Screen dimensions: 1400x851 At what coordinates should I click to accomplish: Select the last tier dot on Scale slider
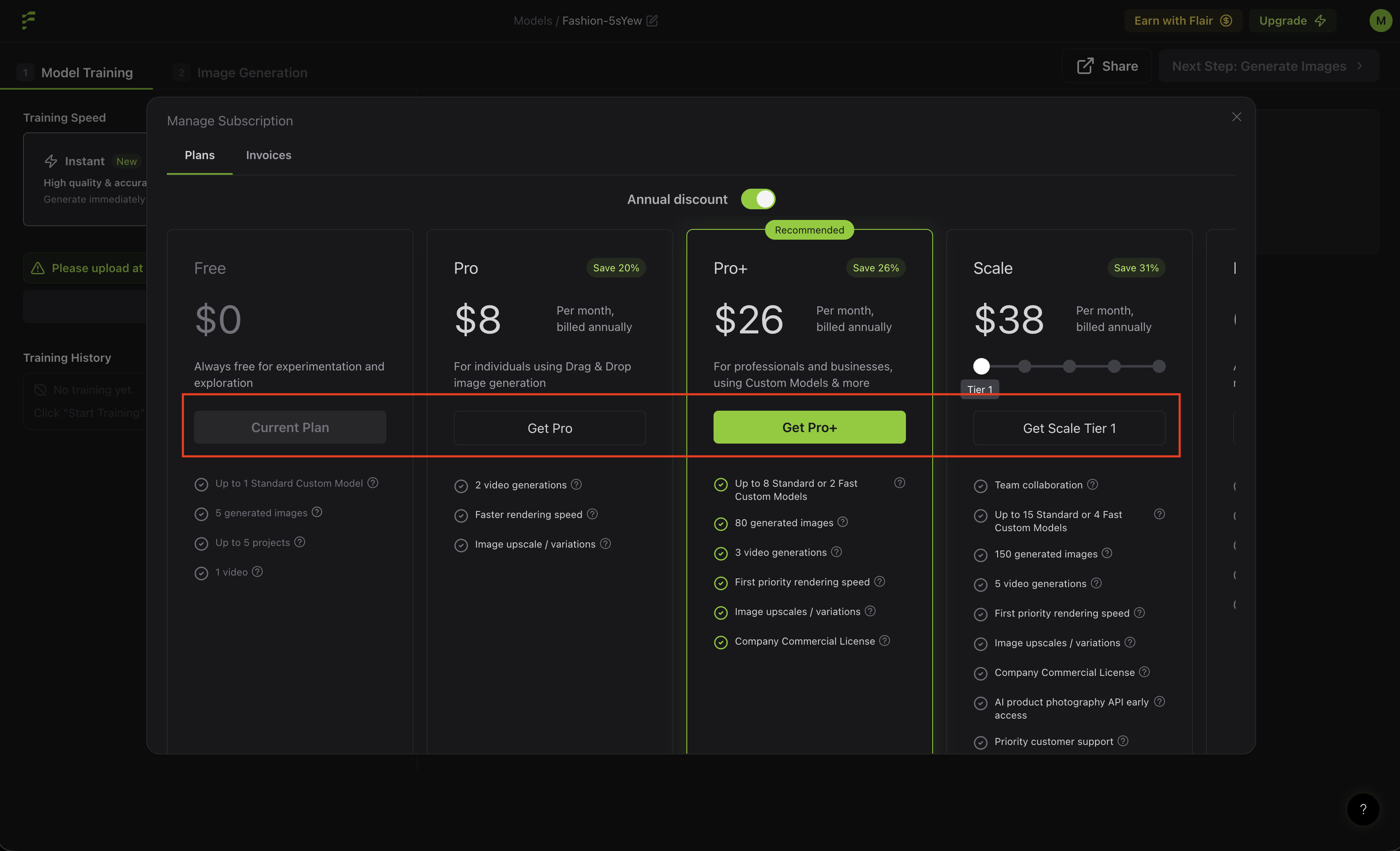pos(1159,367)
